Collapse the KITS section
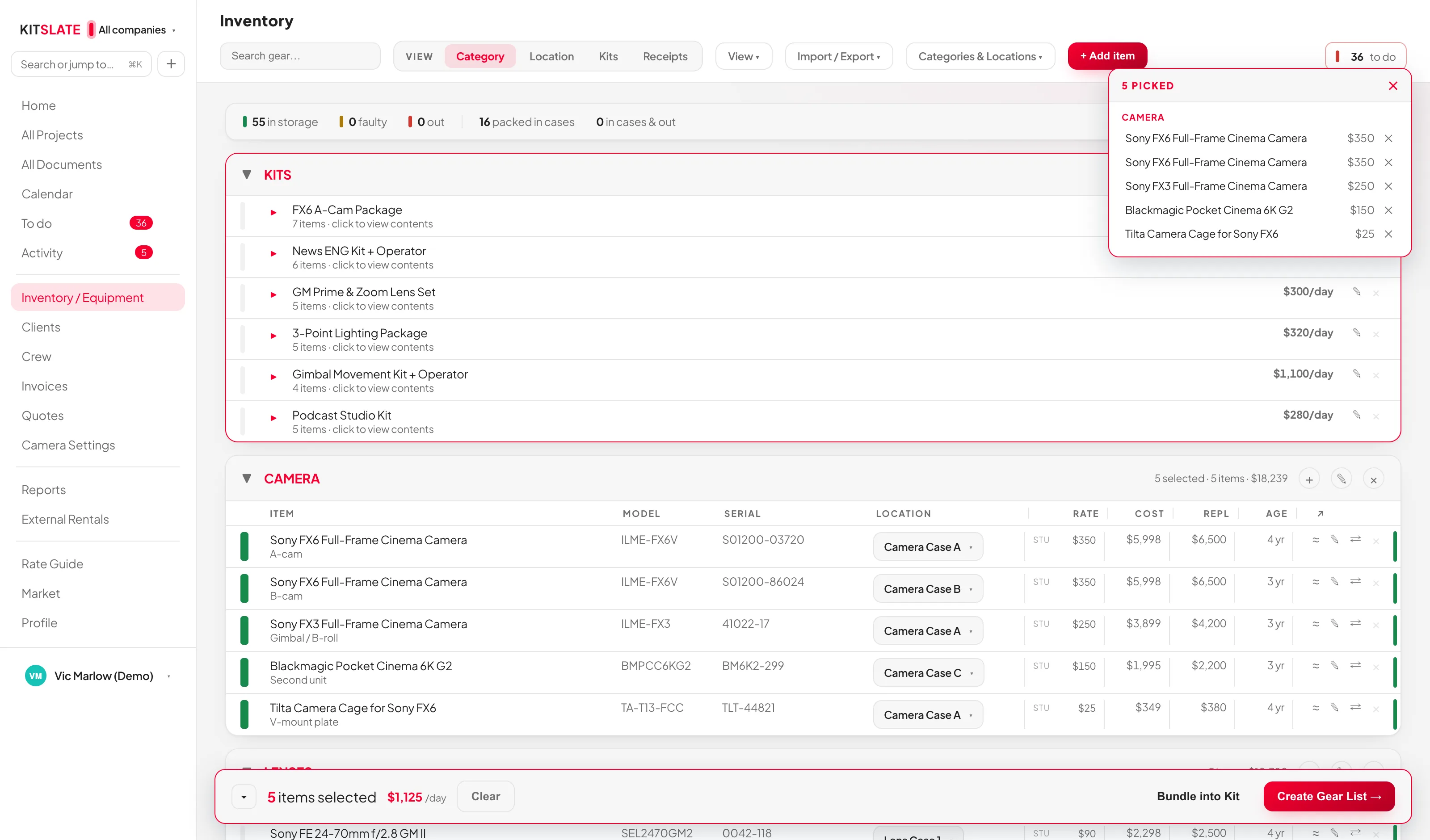 pos(247,175)
